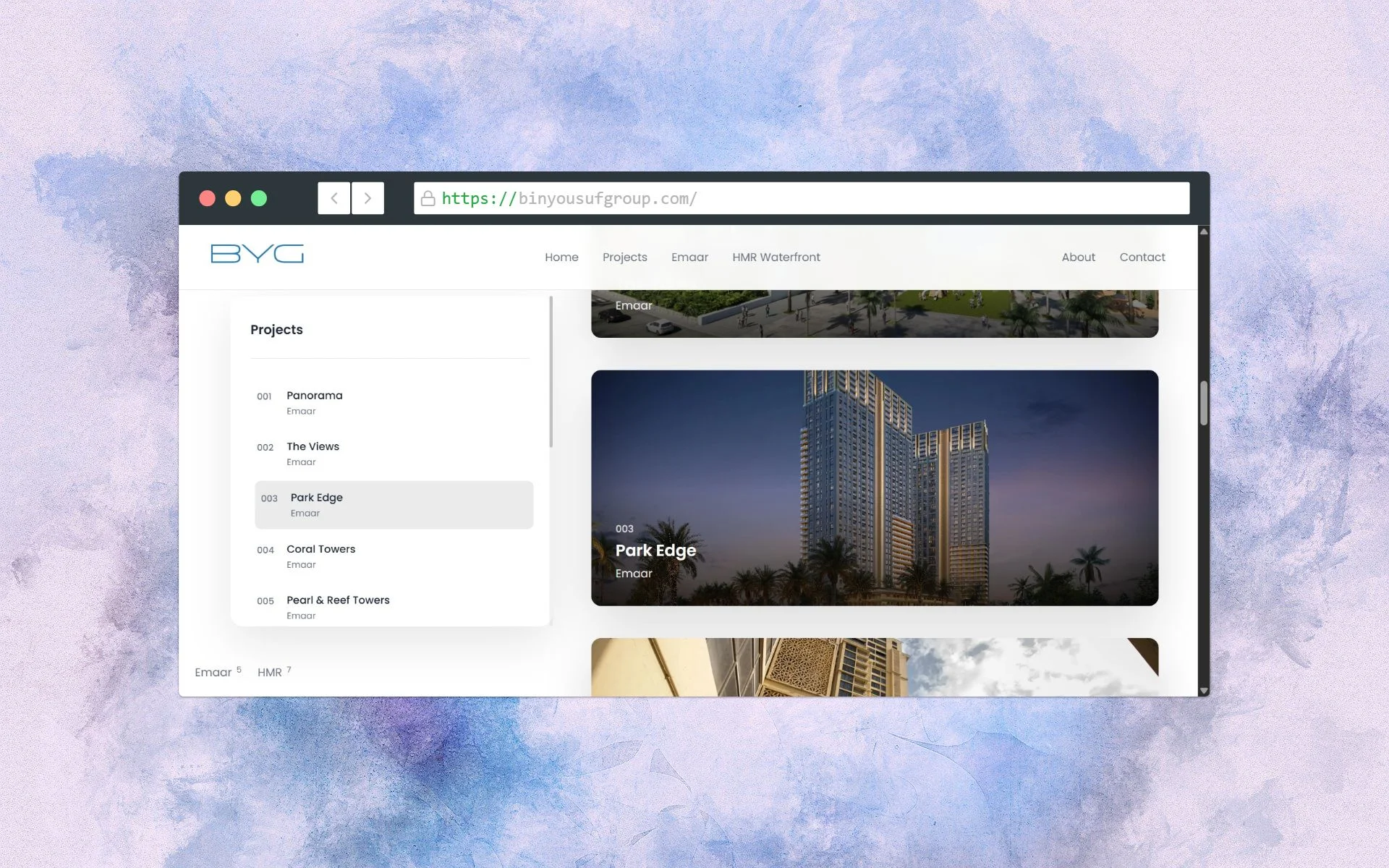
Task: Select Pearl & Reef Towers entry
Action: (x=338, y=600)
